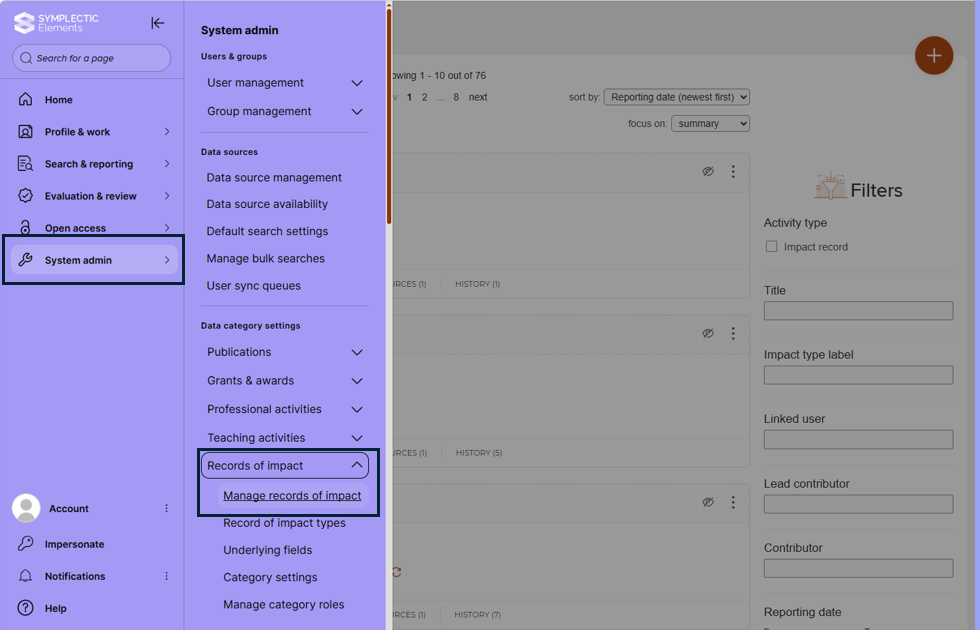Click the Lead contributor filter field

[x=858, y=504]
